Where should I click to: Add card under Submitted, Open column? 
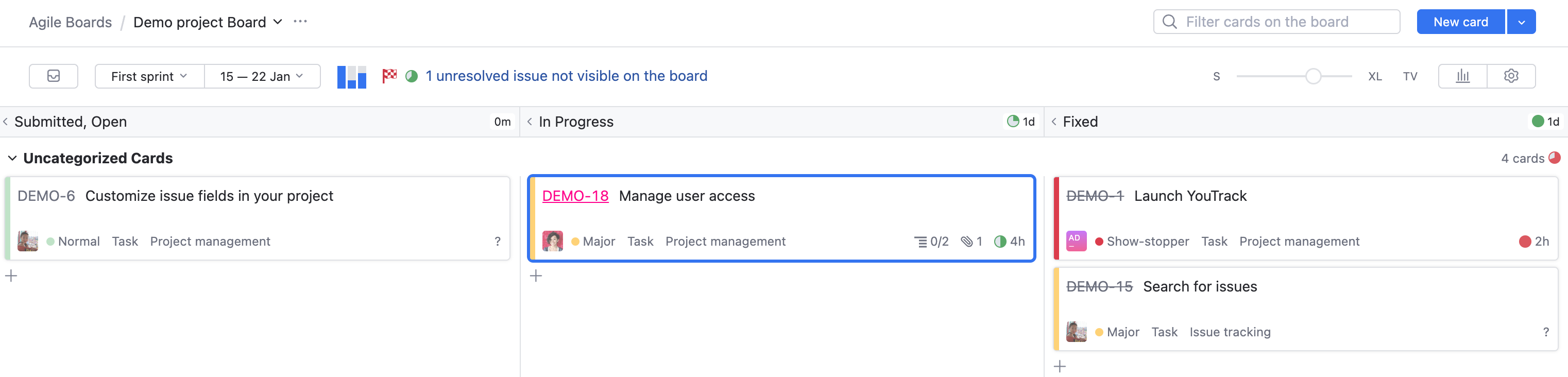click(11, 276)
